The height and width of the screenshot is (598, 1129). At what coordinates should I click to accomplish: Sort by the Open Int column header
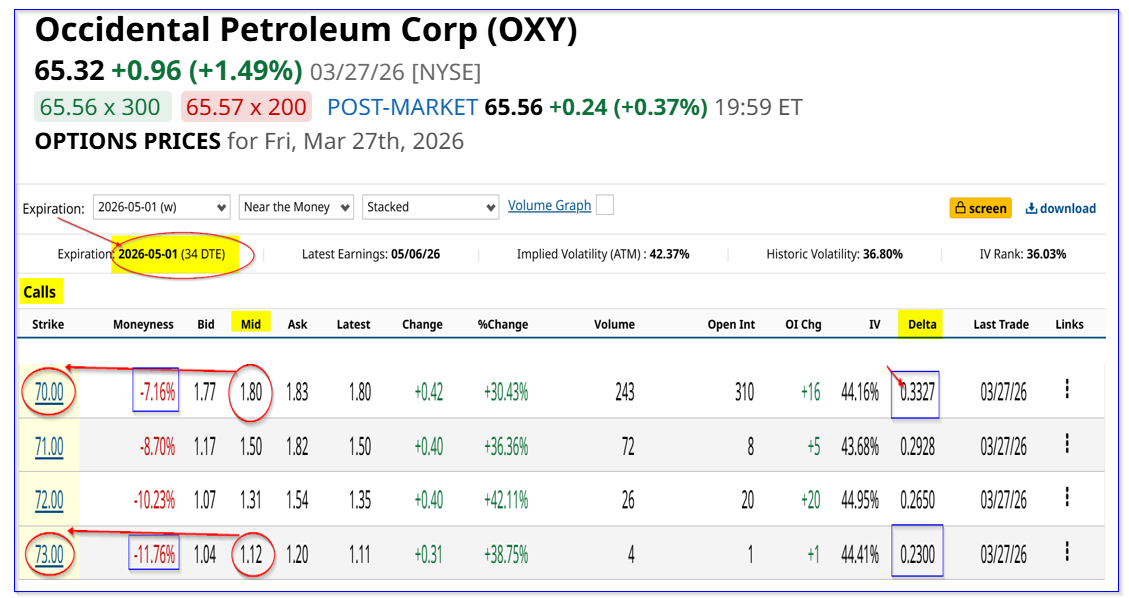coord(732,324)
